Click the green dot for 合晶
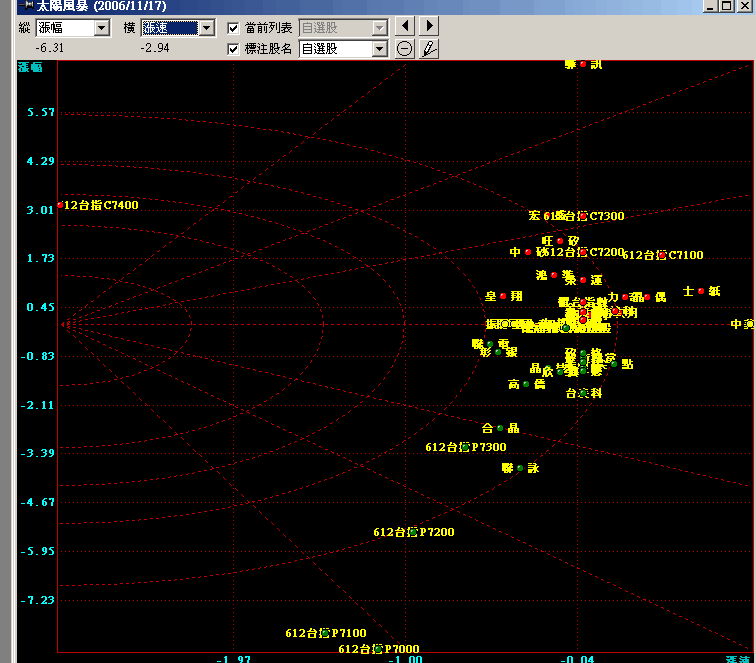 (501, 428)
